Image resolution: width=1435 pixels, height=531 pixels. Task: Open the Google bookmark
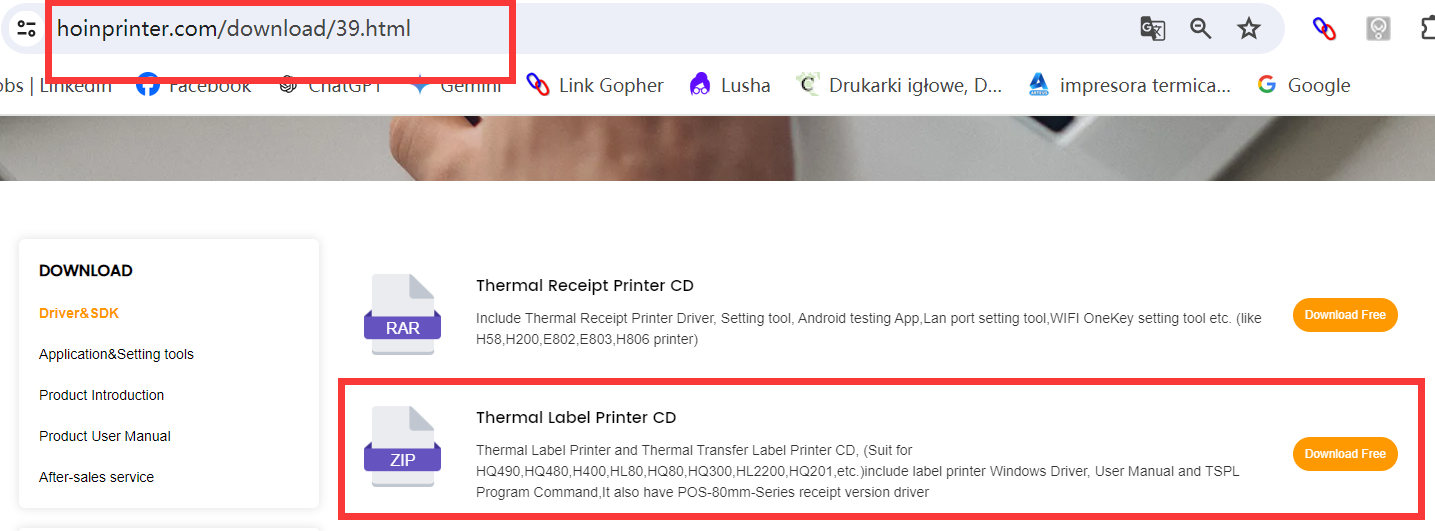pos(1304,85)
